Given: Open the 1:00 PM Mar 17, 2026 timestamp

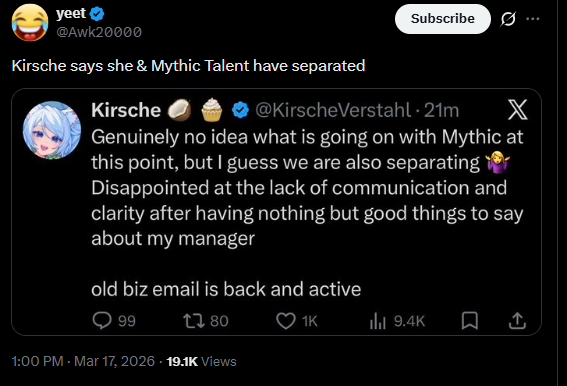Looking at the screenshot, I should (x=83, y=361).
